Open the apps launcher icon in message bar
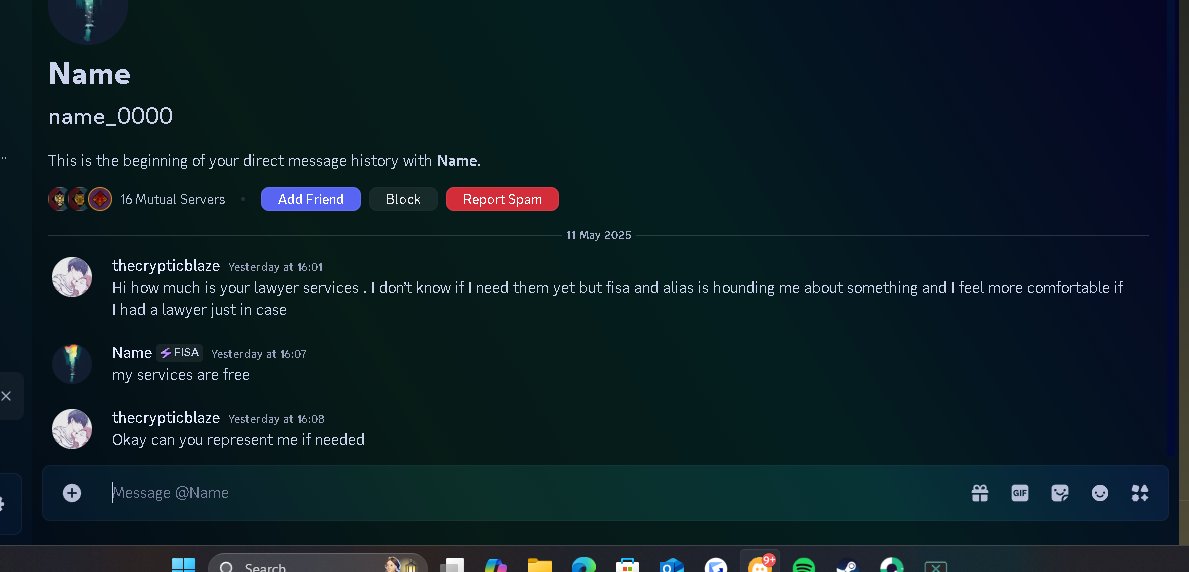1189x572 pixels. click(1140, 493)
